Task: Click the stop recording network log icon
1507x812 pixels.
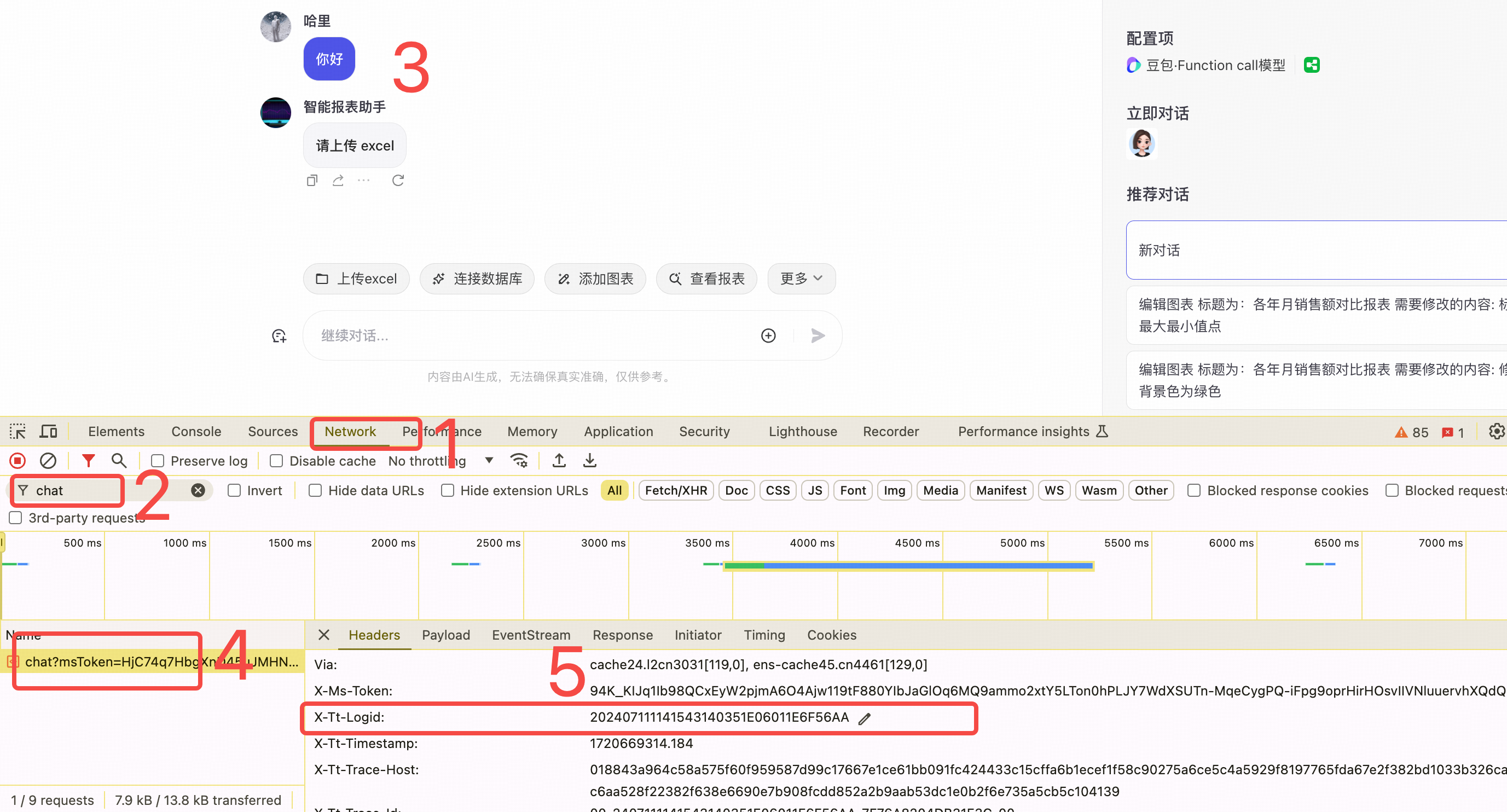Action: pos(18,461)
